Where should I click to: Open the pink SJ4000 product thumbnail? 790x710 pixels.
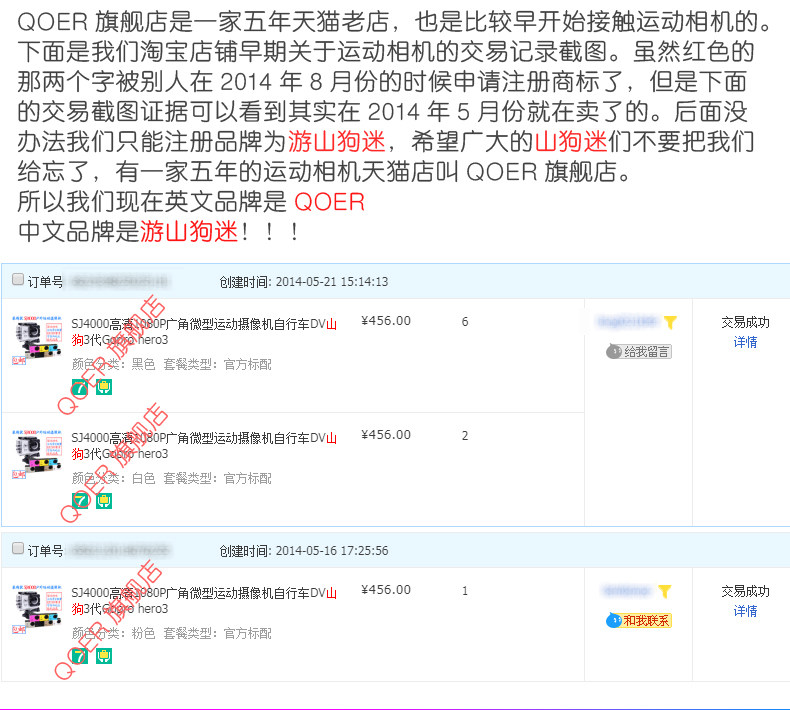click(x=37, y=609)
